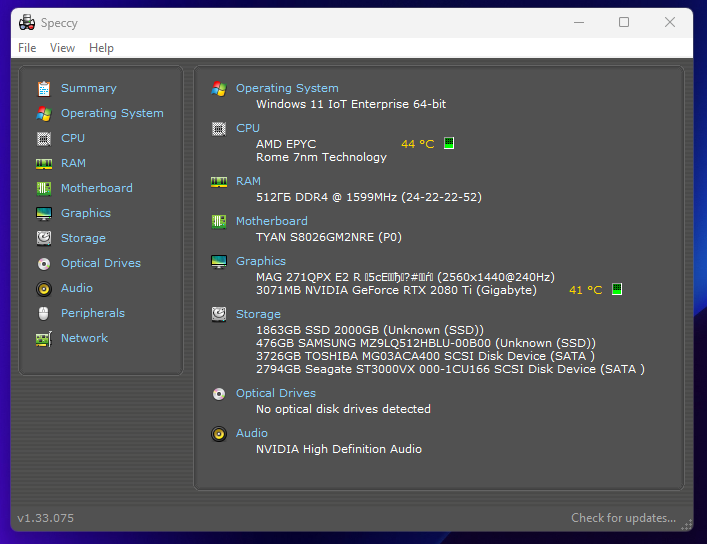Select the Windows 11 IoT Enterprise 64-bit text
This screenshot has height=544, width=707.
point(351,104)
